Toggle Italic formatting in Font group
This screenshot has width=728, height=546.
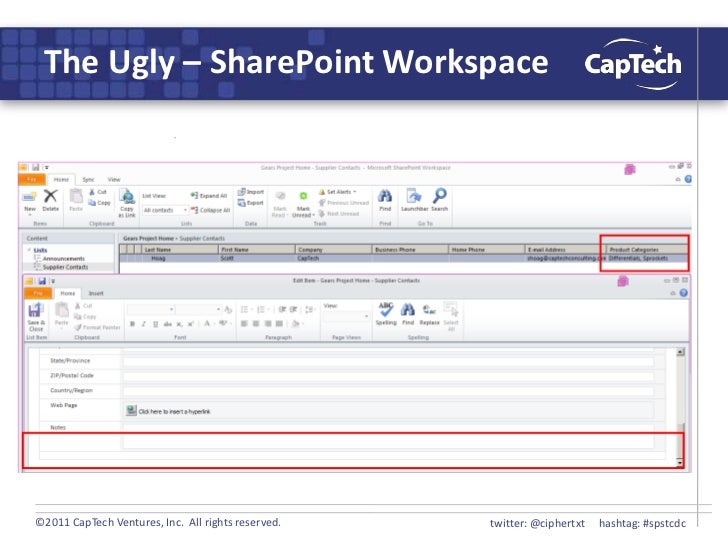point(144,324)
